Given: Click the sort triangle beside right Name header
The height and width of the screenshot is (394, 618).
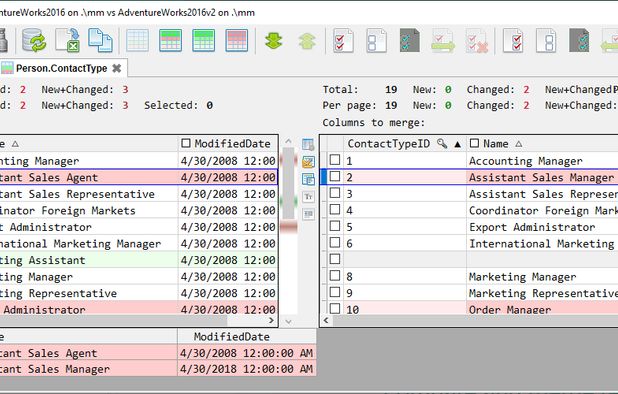Looking at the screenshot, I should [x=519, y=144].
